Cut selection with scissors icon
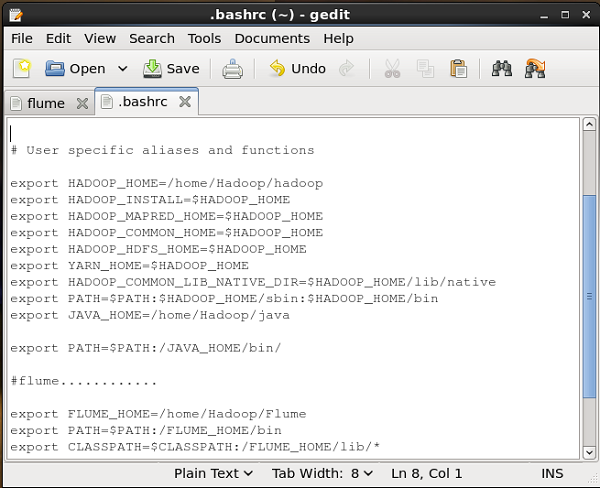The image size is (600, 488). [391, 69]
